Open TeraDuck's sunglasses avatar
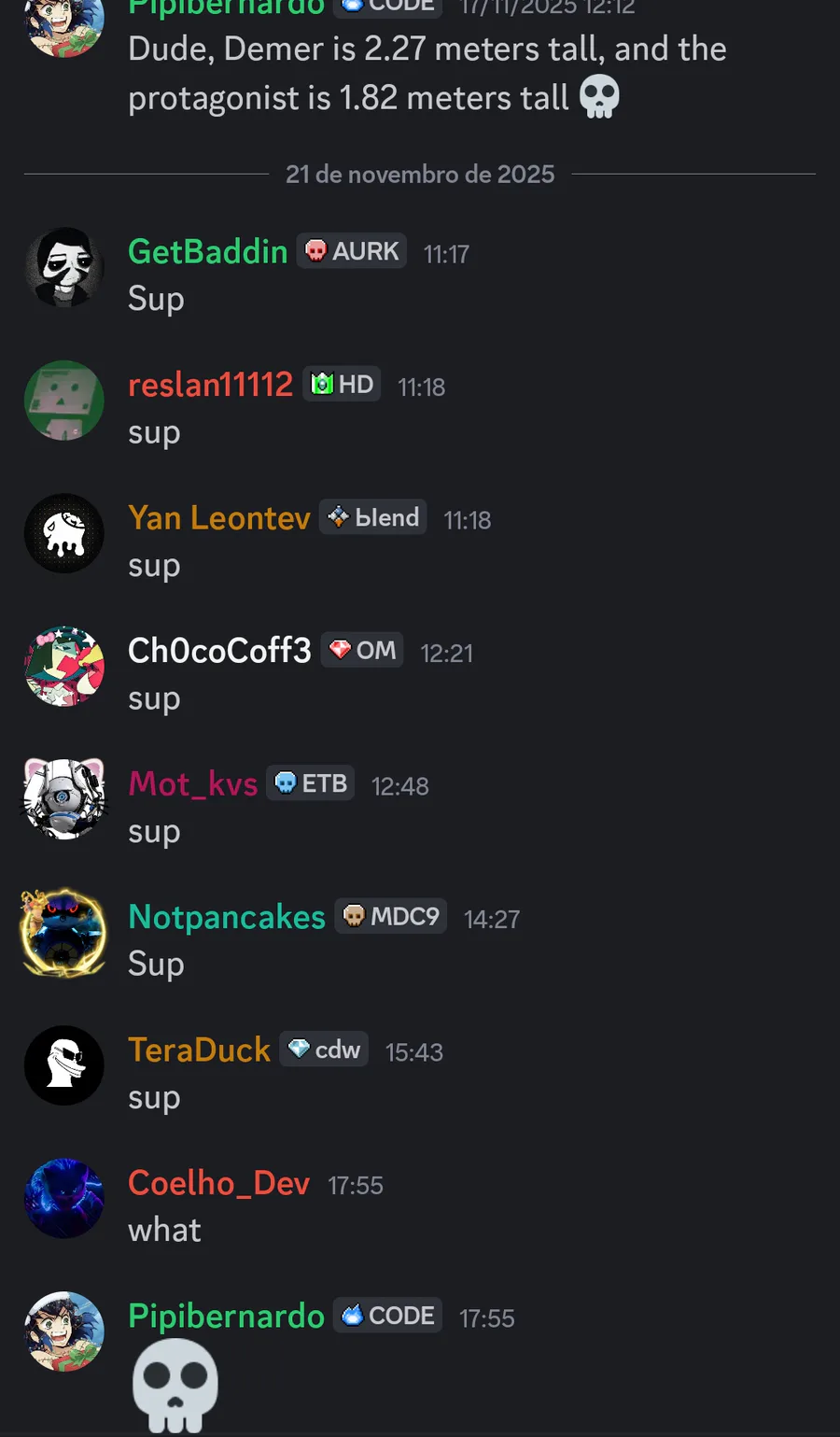This screenshot has height=1437, width=840. 63,1065
